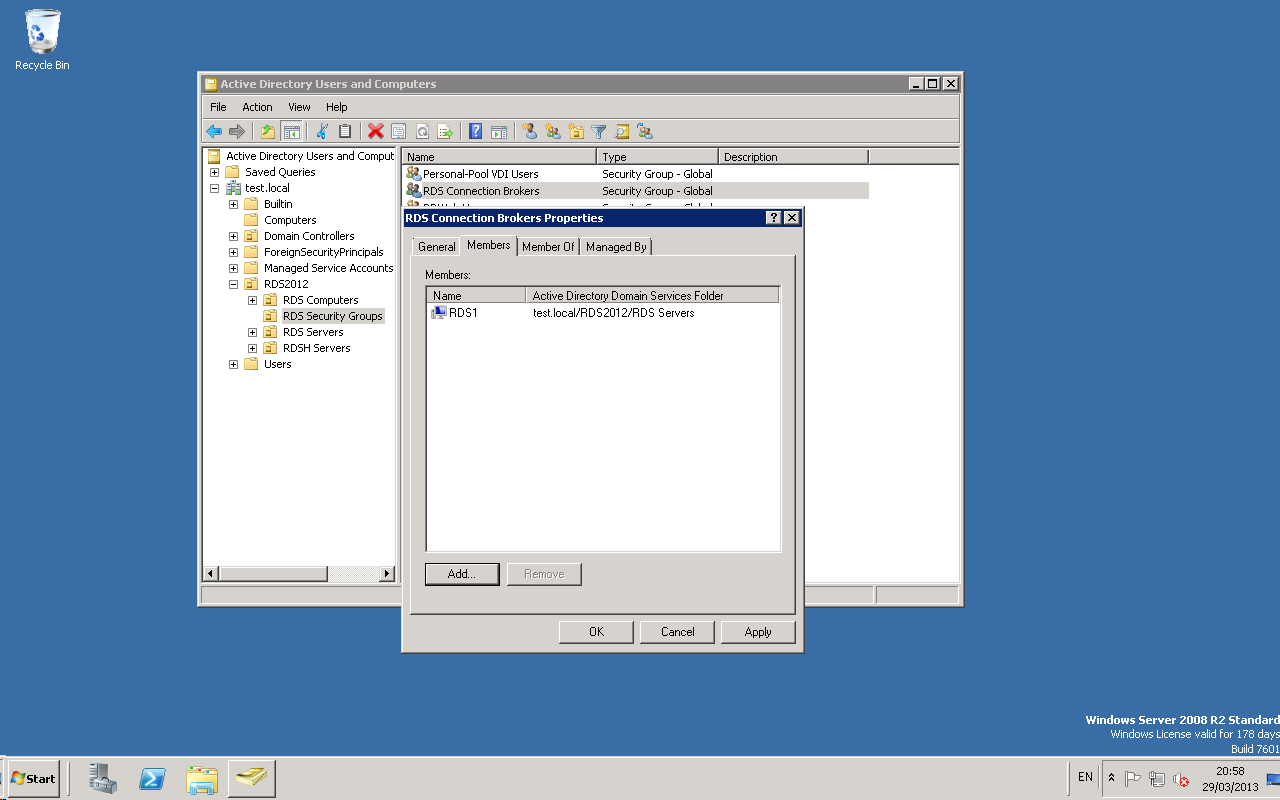Click tree pane horizontal scrollbar right arrow
Image resolution: width=1280 pixels, height=800 pixels.
387,574
